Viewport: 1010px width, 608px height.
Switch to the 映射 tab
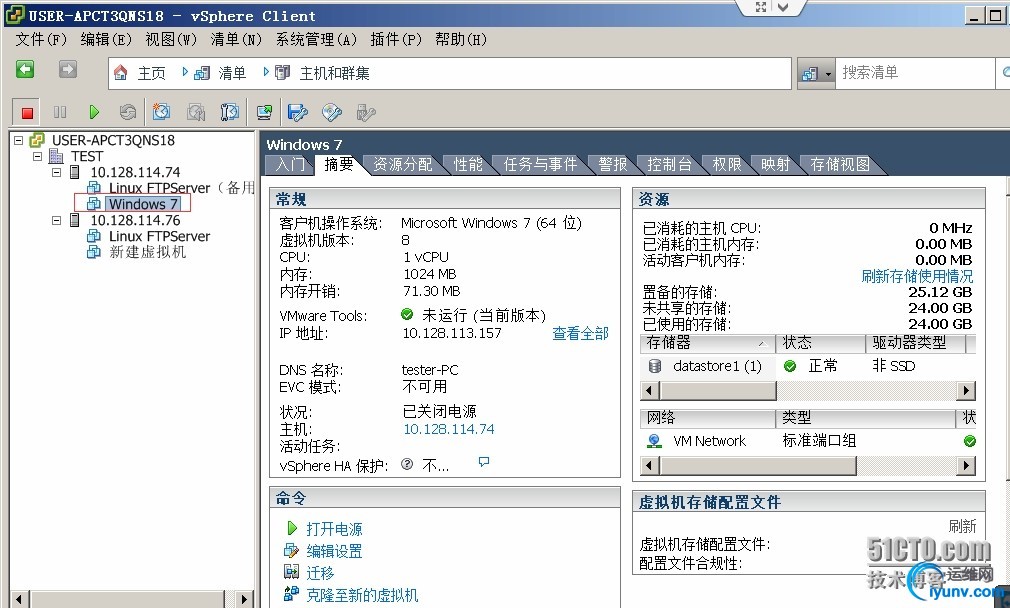click(x=775, y=165)
